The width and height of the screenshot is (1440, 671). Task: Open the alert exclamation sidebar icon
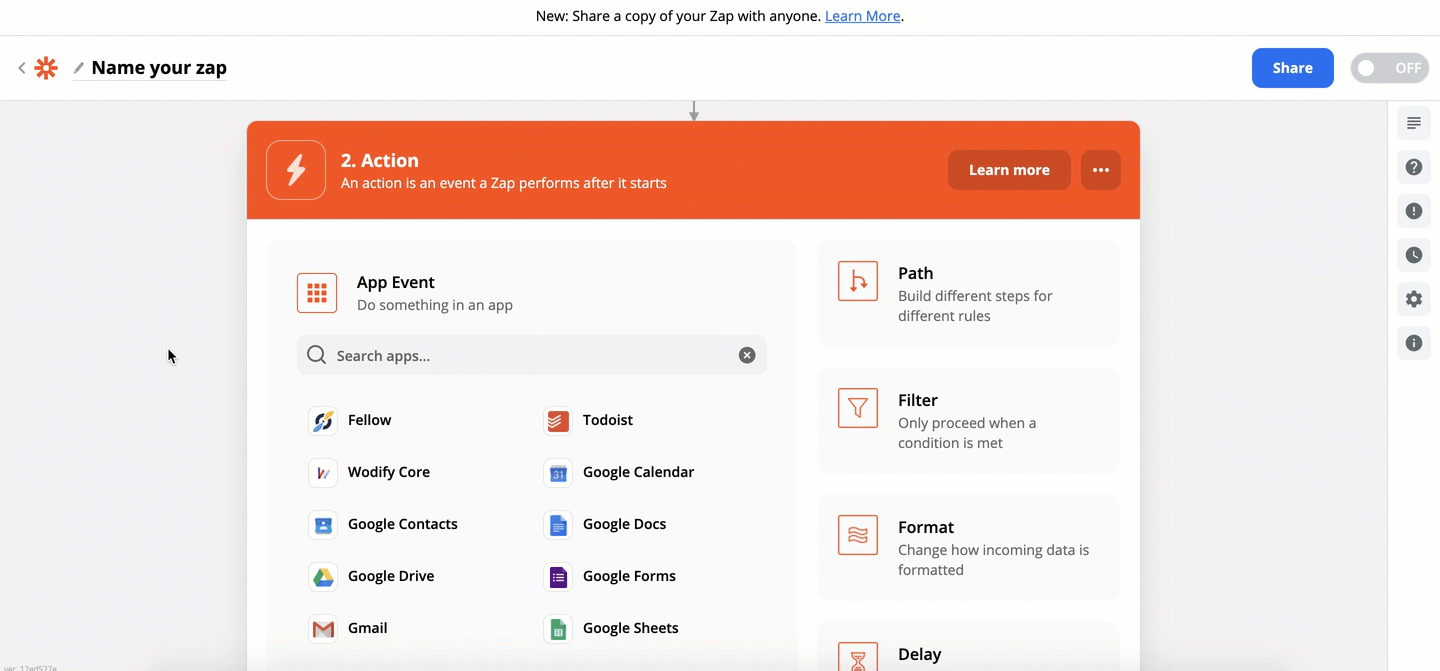tap(1414, 211)
